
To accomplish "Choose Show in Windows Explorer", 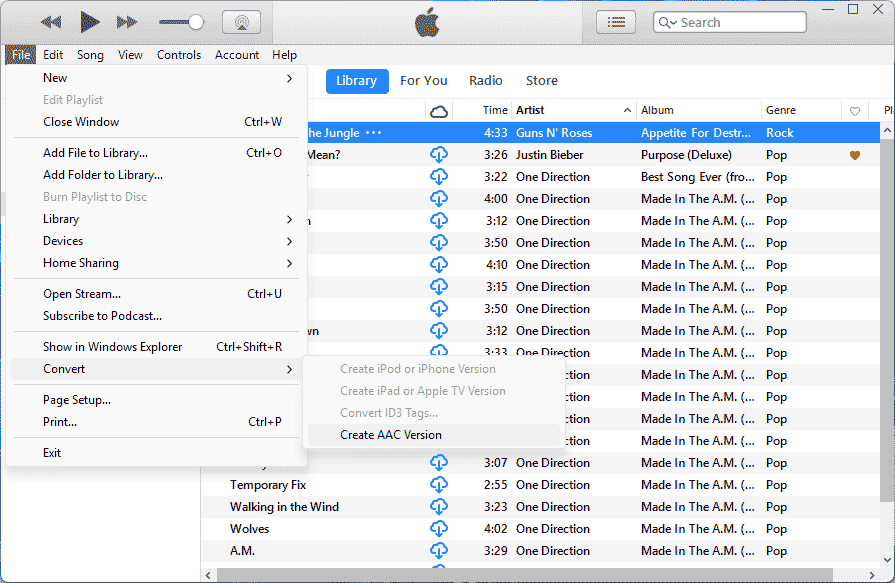I will coord(156,347).
